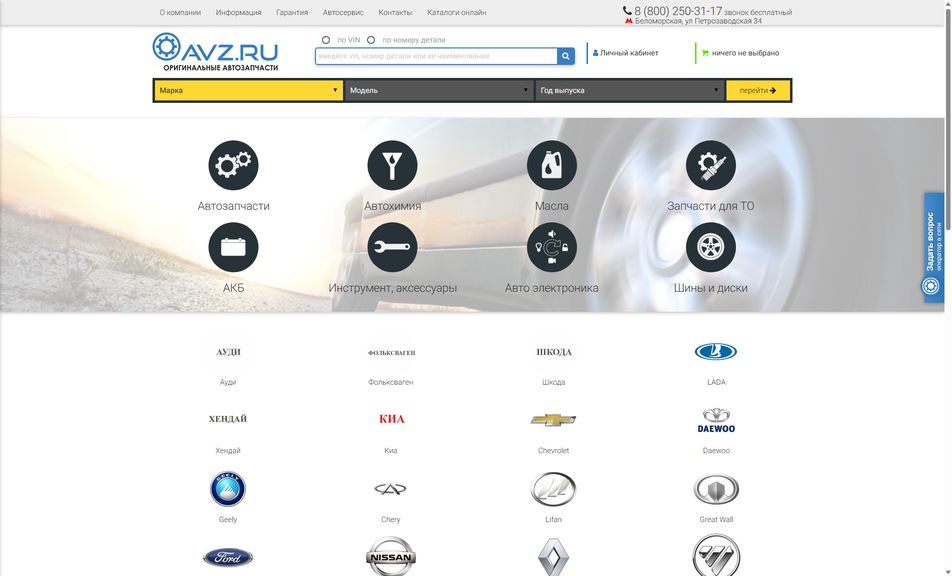Click the Фольксваген text label

pos(390,382)
